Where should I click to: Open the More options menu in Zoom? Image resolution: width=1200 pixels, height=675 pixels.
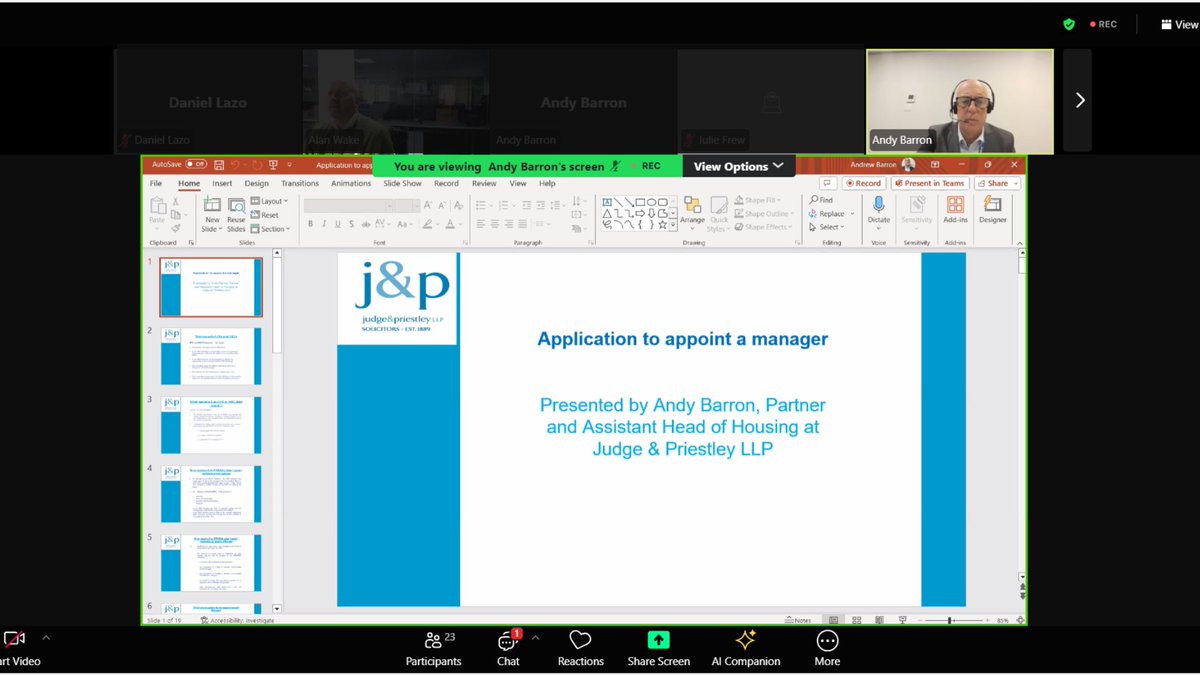(x=827, y=648)
